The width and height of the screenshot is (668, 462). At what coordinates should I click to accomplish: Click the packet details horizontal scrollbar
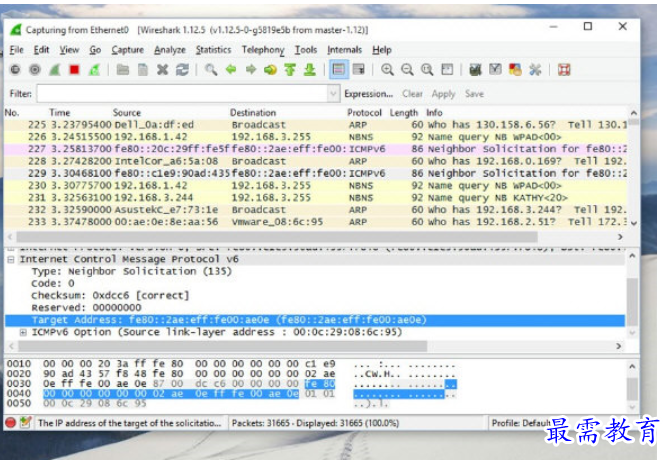[x=222, y=346]
